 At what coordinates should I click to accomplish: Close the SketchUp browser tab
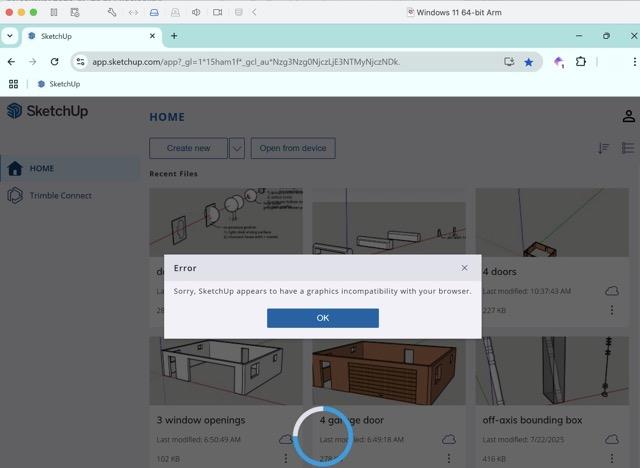[152, 36]
